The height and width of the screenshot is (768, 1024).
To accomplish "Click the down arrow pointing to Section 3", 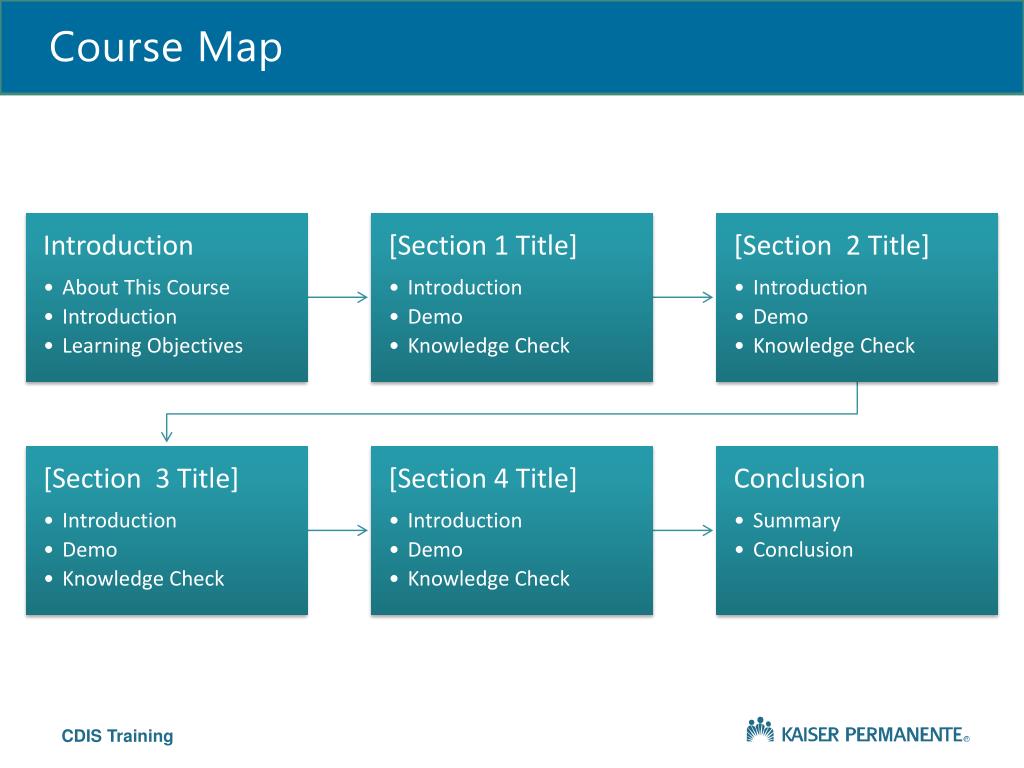I will (167, 428).
